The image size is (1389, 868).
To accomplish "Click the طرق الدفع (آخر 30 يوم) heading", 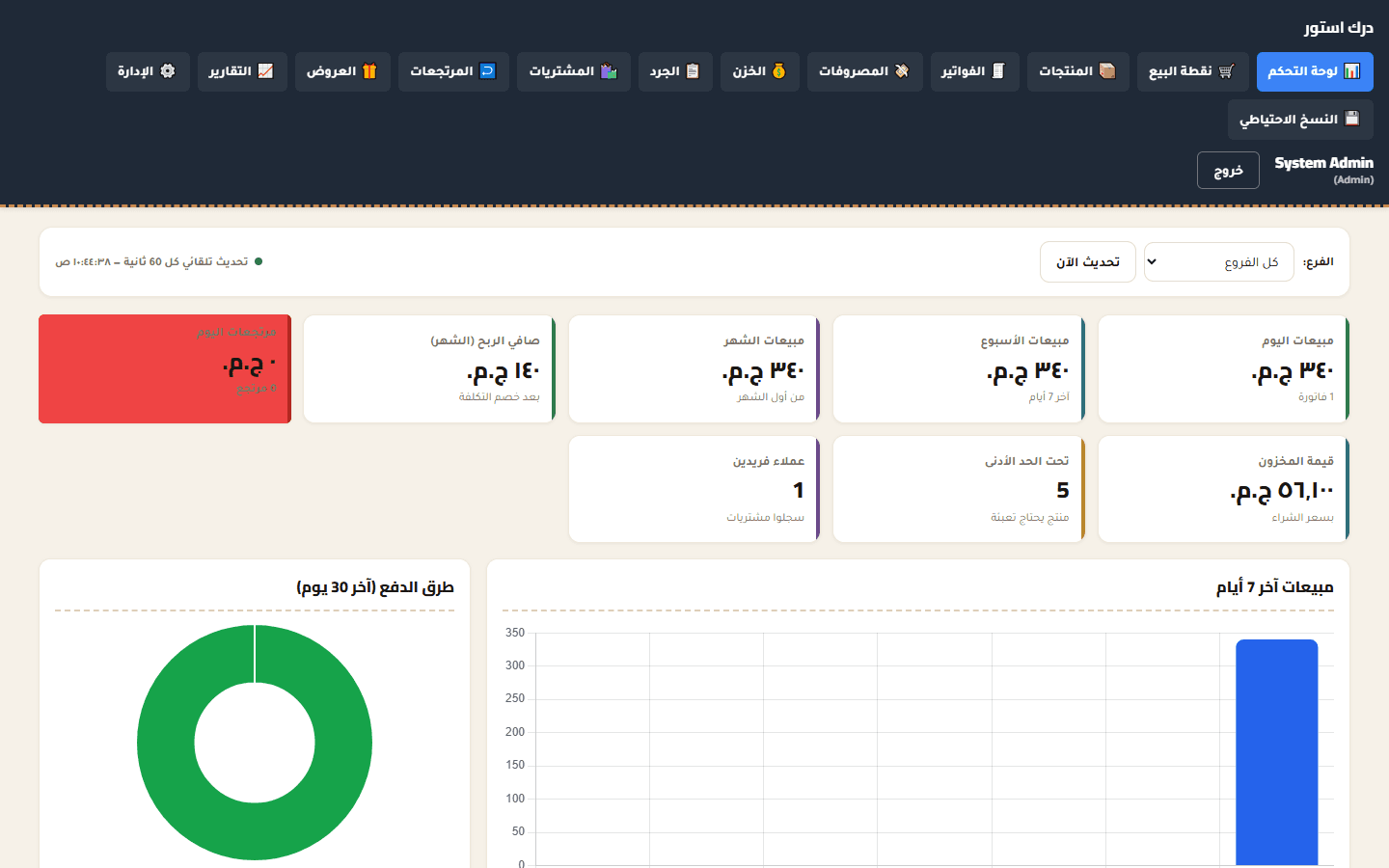I will [x=375, y=587].
